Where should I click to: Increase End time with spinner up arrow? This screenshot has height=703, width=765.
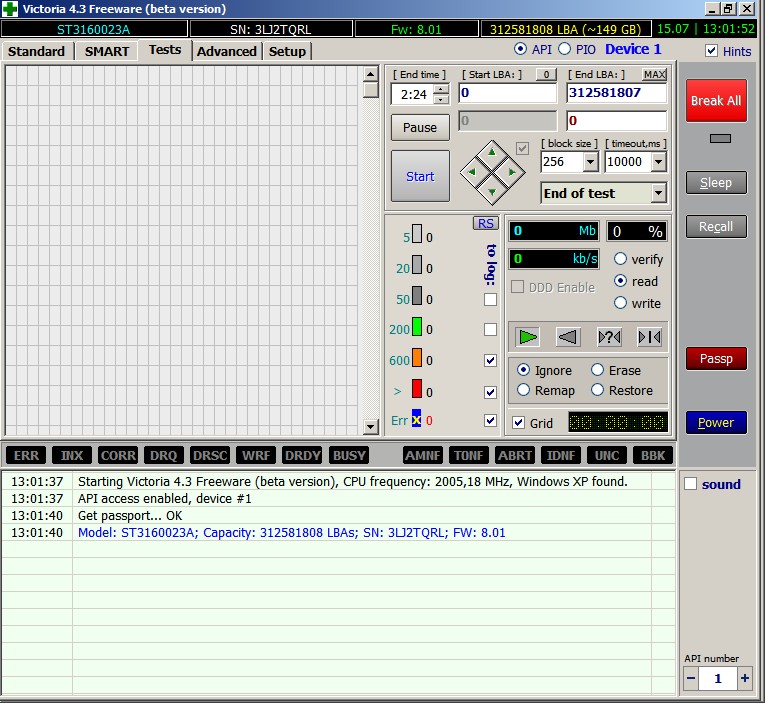click(x=441, y=89)
